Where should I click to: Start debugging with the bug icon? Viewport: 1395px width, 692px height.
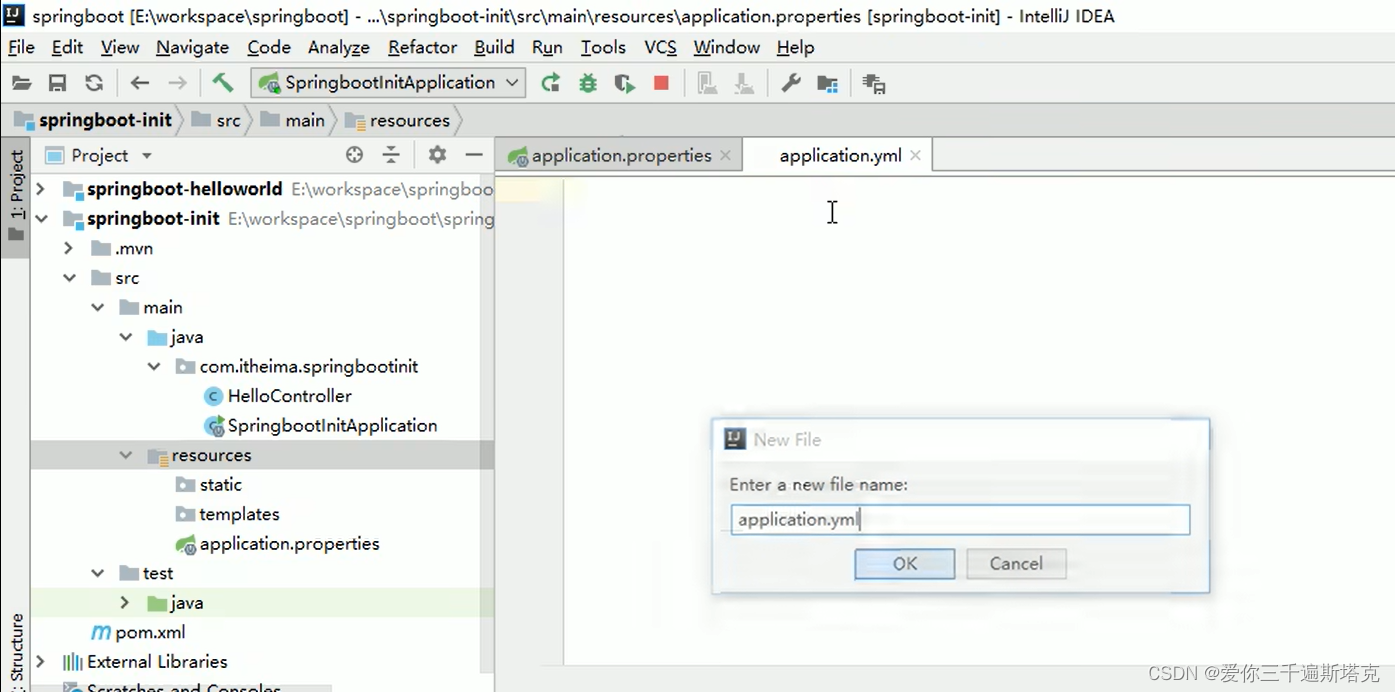[x=588, y=83]
